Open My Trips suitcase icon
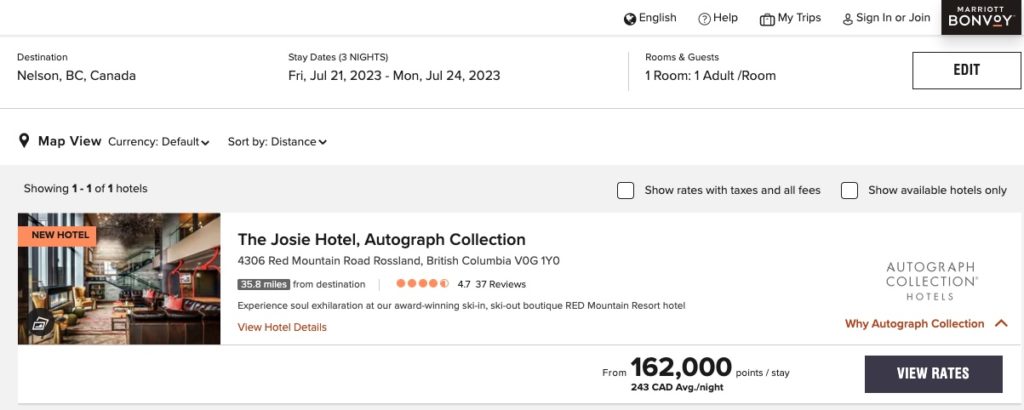 (767, 19)
